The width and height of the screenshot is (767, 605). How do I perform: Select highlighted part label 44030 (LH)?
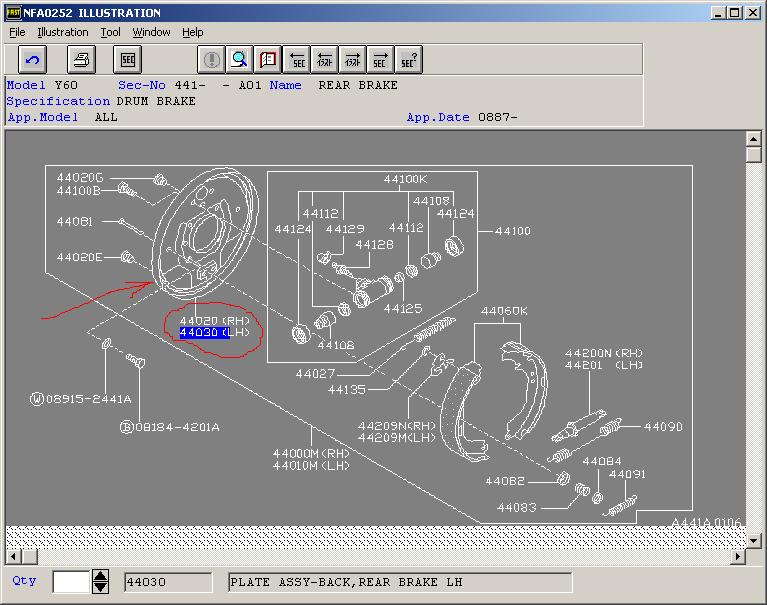215,333
